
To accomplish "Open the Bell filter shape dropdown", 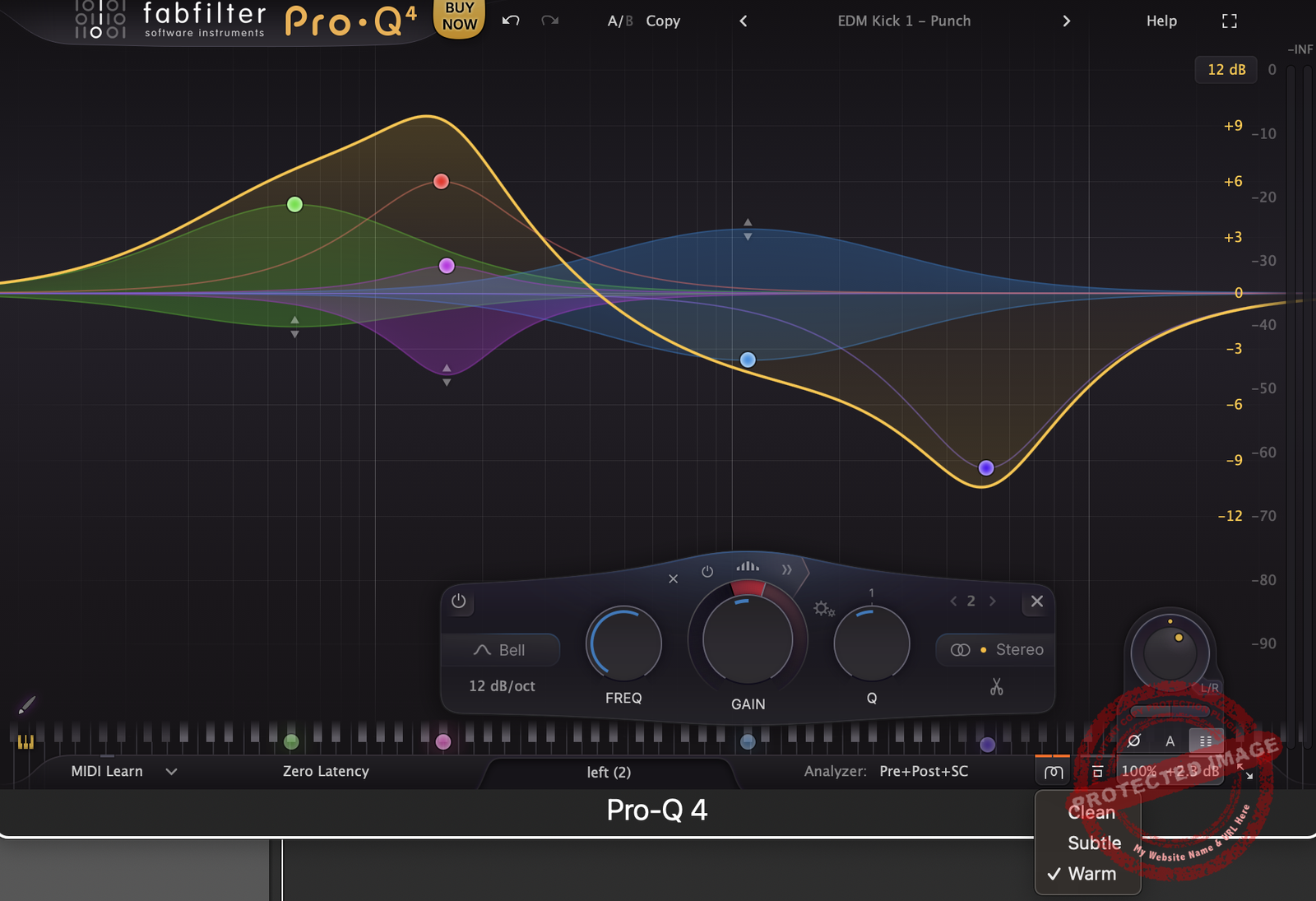I will (500, 650).
